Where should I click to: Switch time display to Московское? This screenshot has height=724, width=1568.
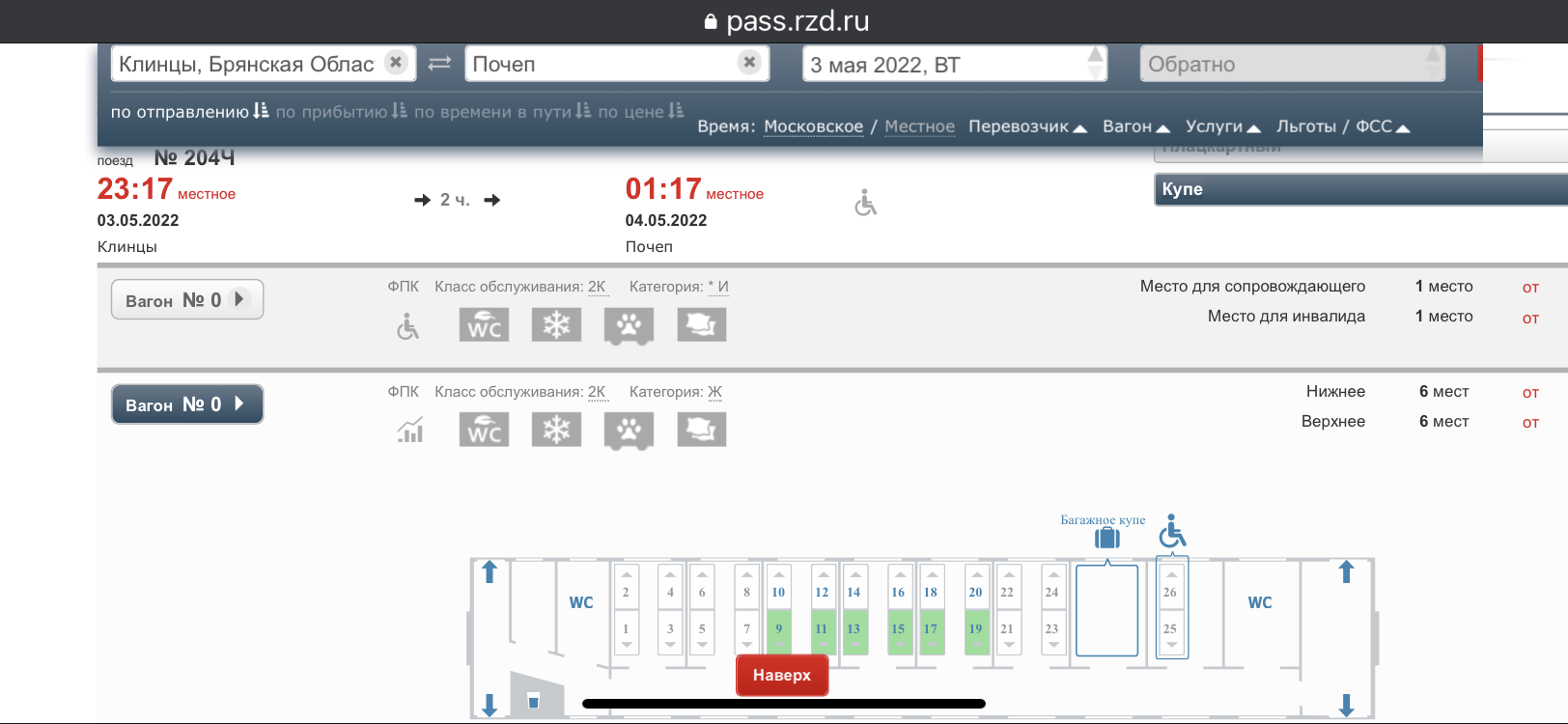coord(813,126)
